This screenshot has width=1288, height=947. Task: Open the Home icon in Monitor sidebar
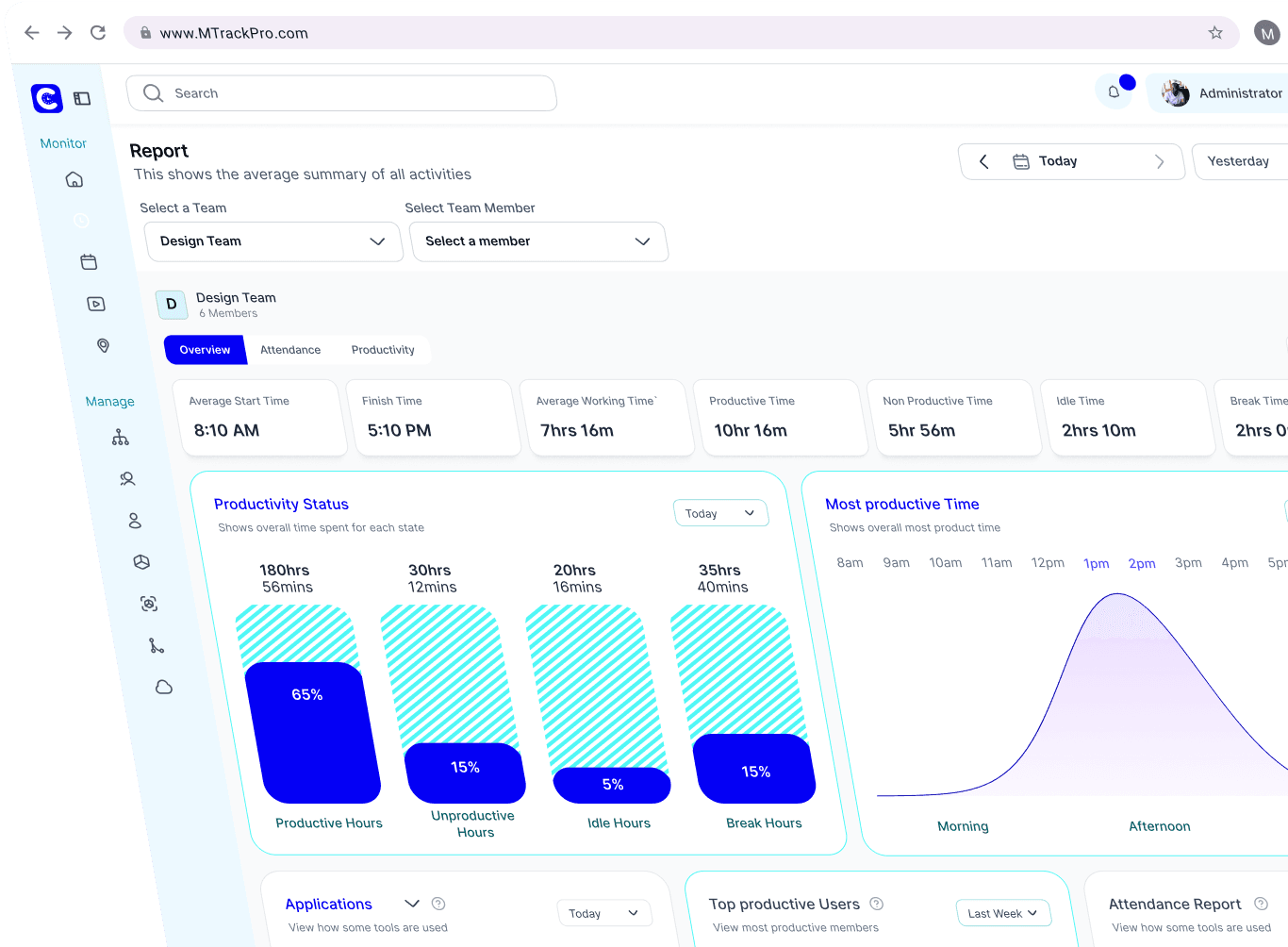pyautogui.click(x=74, y=180)
